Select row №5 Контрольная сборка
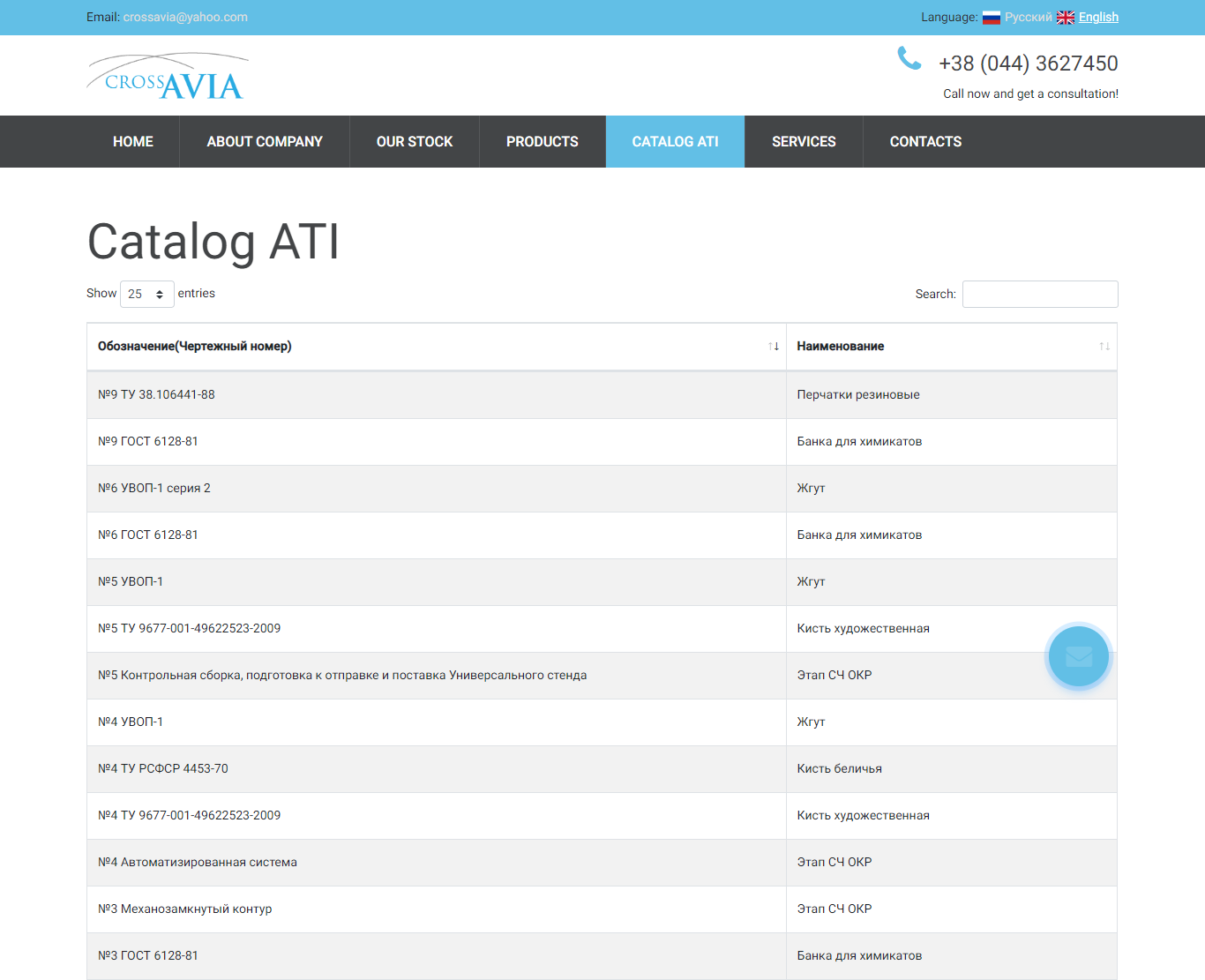The width and height of the screenshot is (1205, 980). point(602,676)
